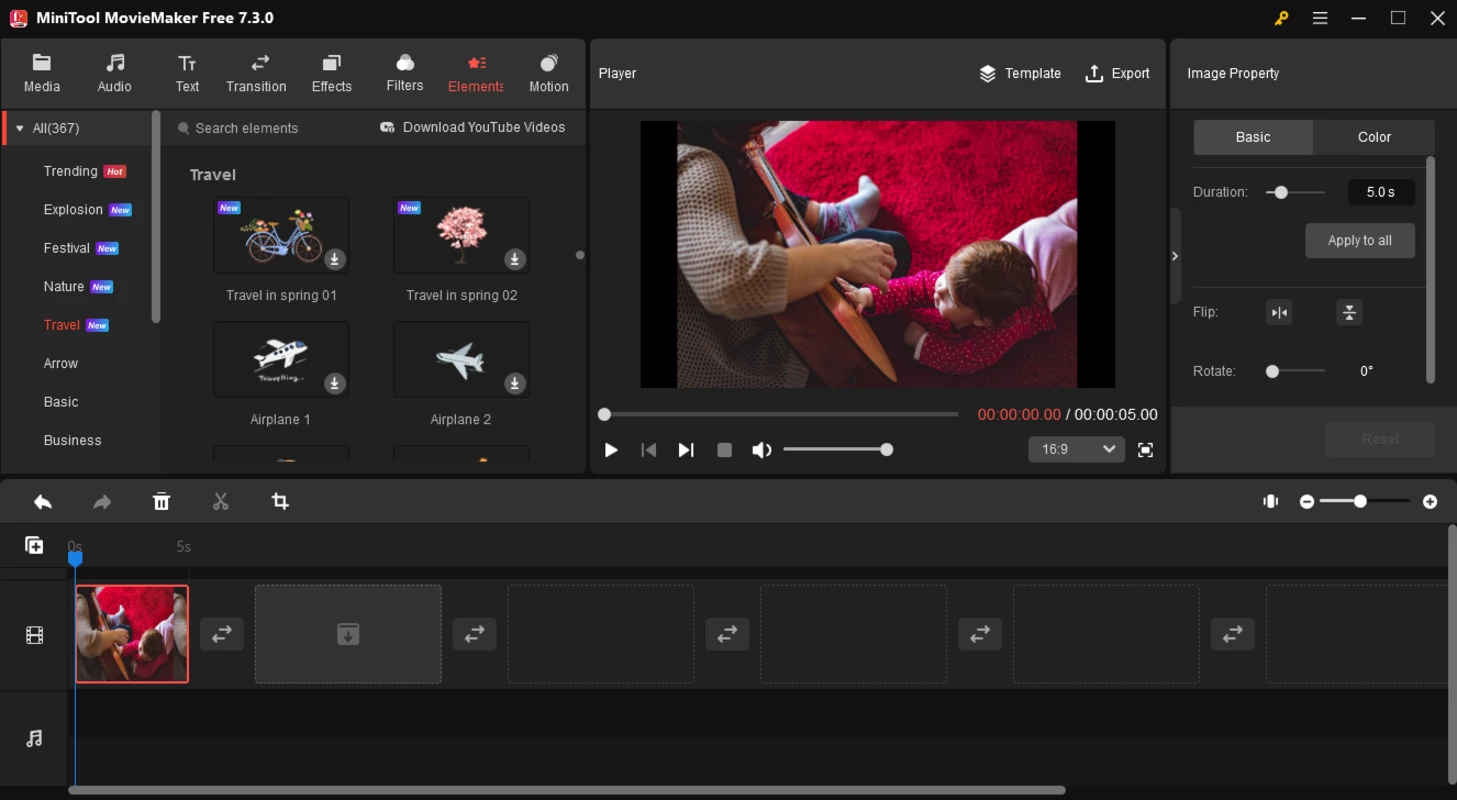
Task: Add a new track to timeline
Action: click(34, 545)
